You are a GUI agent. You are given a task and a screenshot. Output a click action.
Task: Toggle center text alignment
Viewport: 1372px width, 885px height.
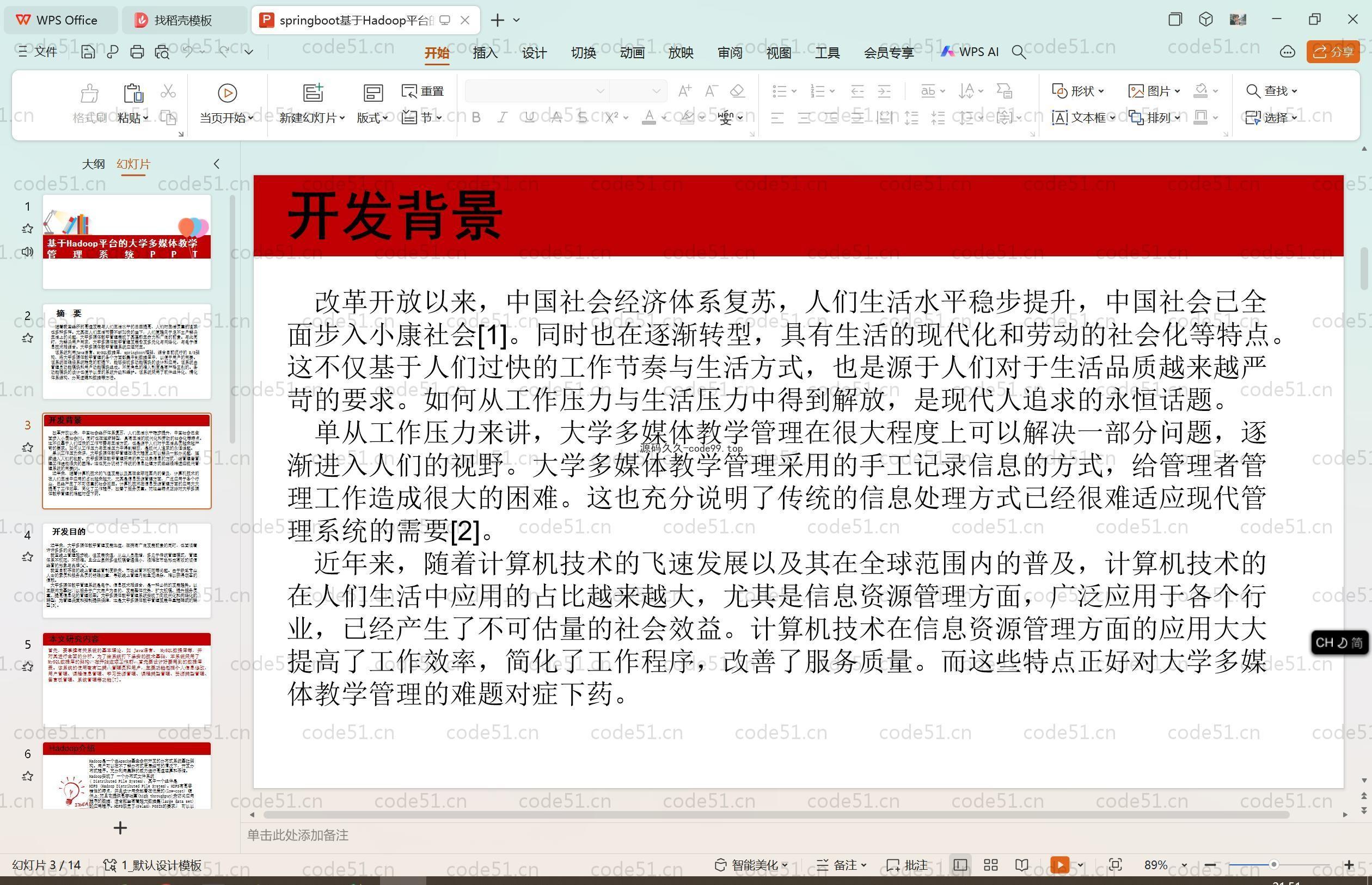(x=804, y=119)
